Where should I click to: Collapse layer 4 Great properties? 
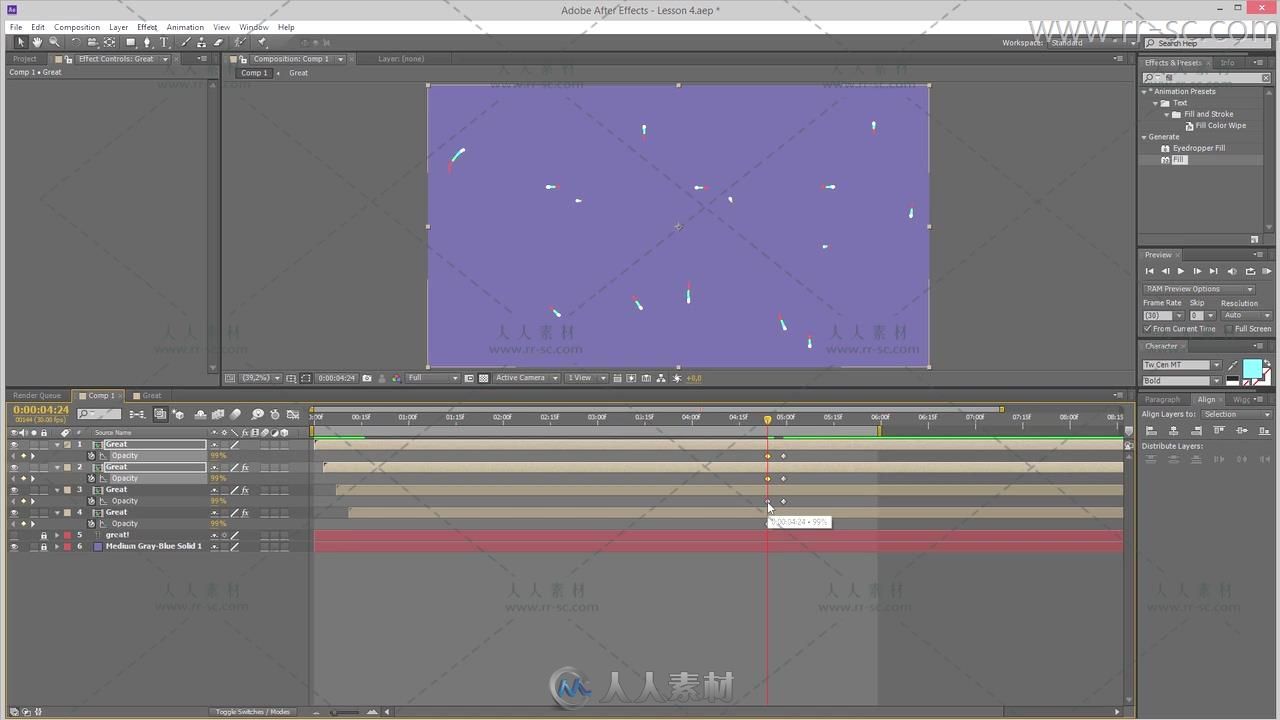point(56,513)
